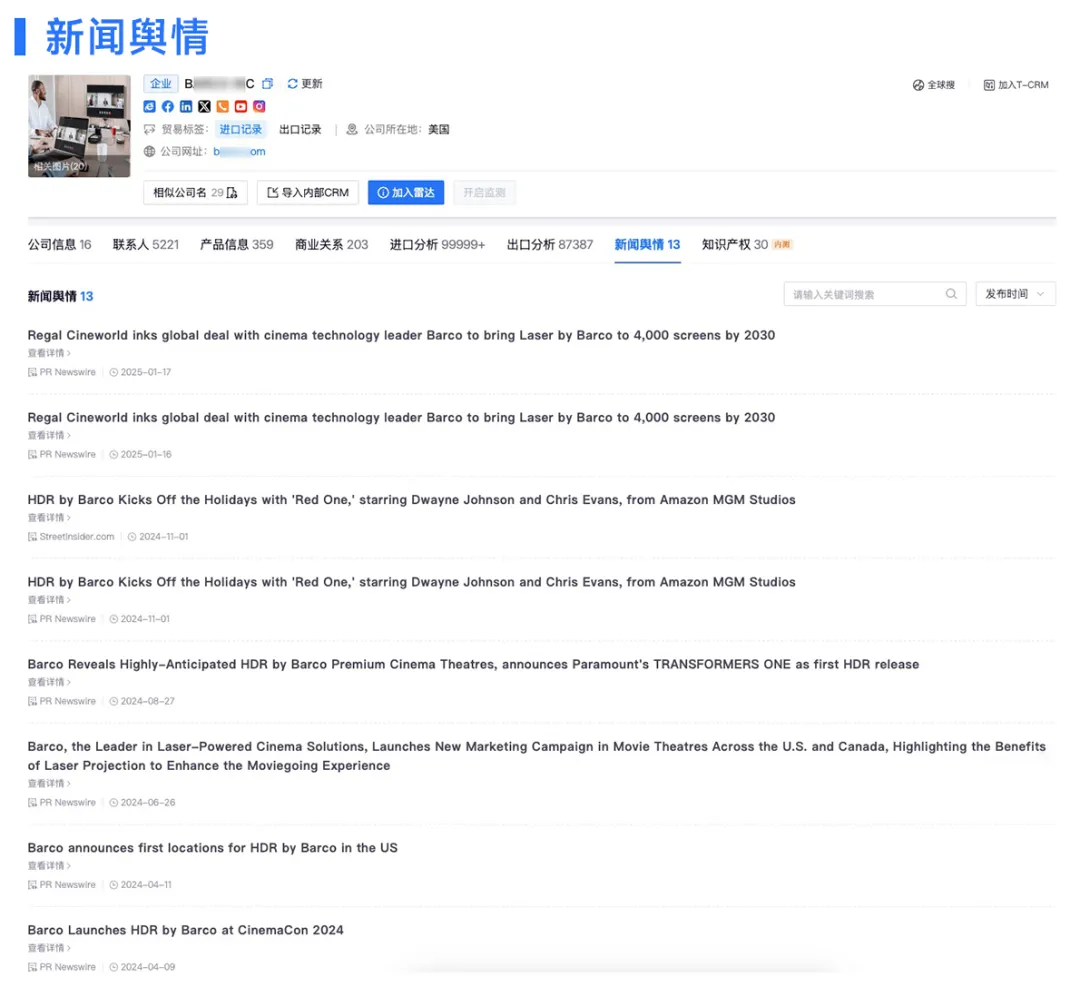Copy the company name with the copy icon

point(267,83)
